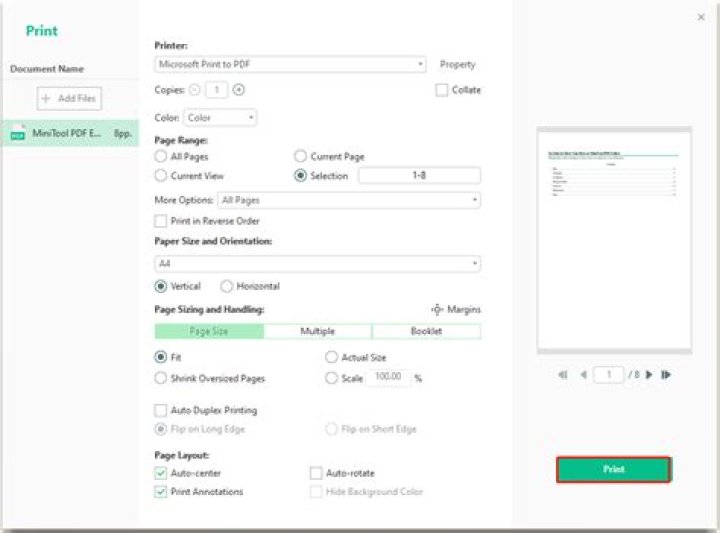Image resolution: width=720 pixels, height=533 pixels.
Task: Open Margins settings icon
Action: click(x=437, y=309)
